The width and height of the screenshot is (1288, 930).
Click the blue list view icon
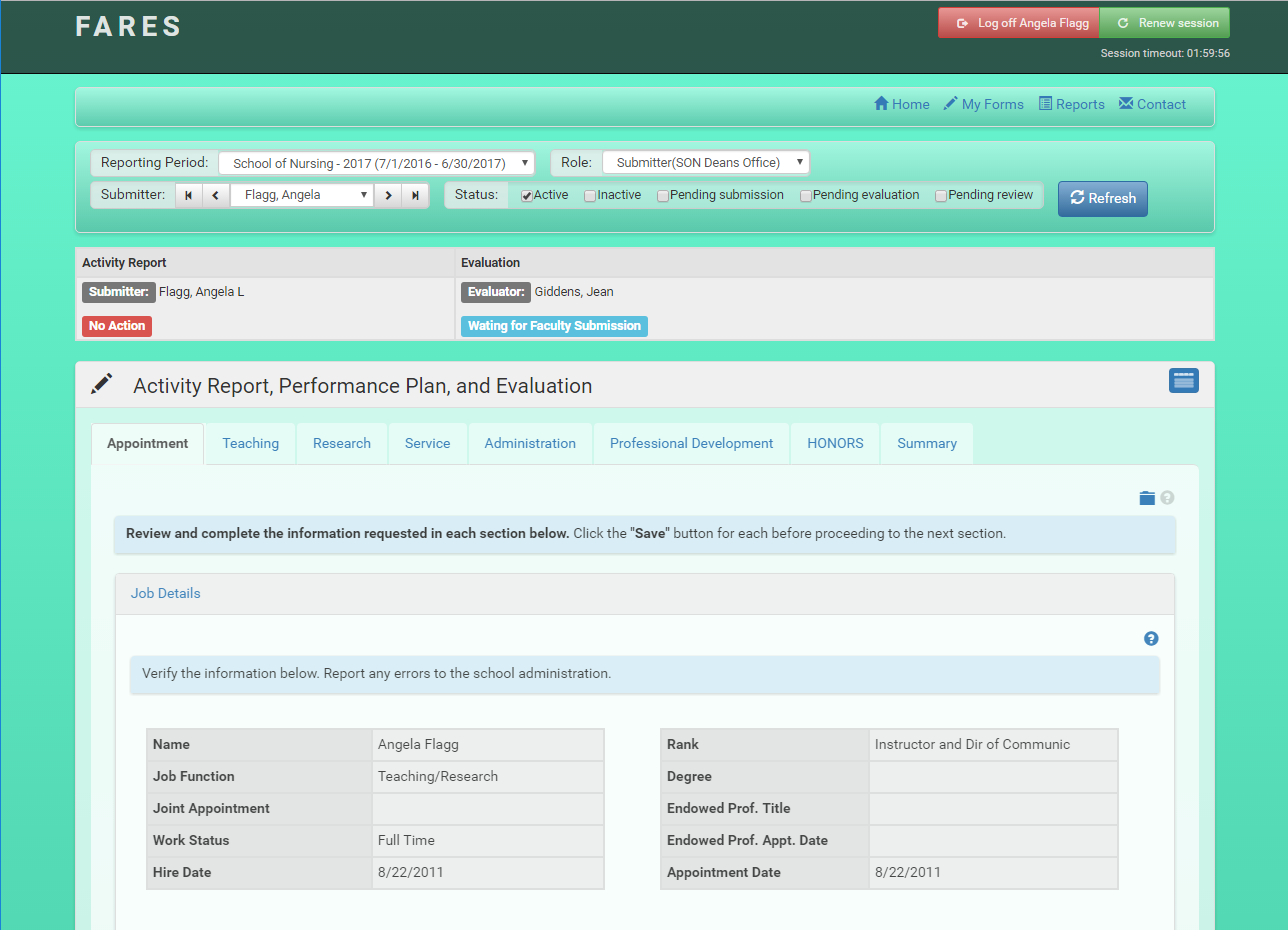point(1183,381)
